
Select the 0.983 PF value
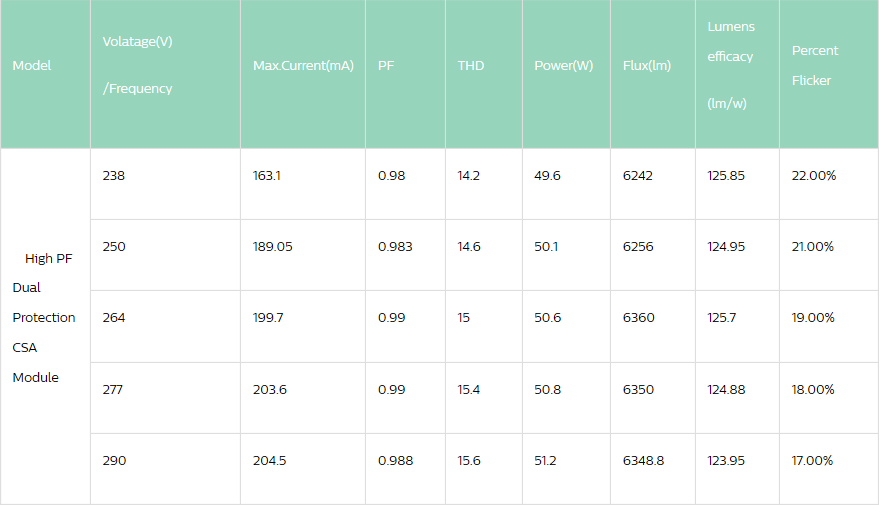(395, 247)
